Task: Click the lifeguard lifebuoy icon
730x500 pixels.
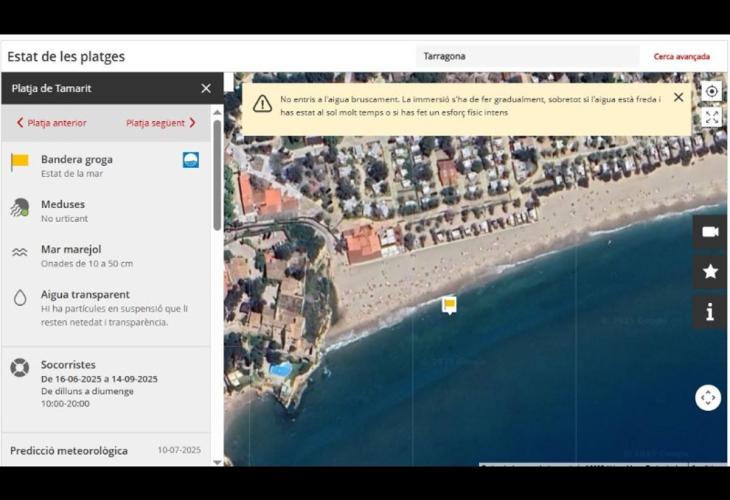Action: (x=20, y=367)
